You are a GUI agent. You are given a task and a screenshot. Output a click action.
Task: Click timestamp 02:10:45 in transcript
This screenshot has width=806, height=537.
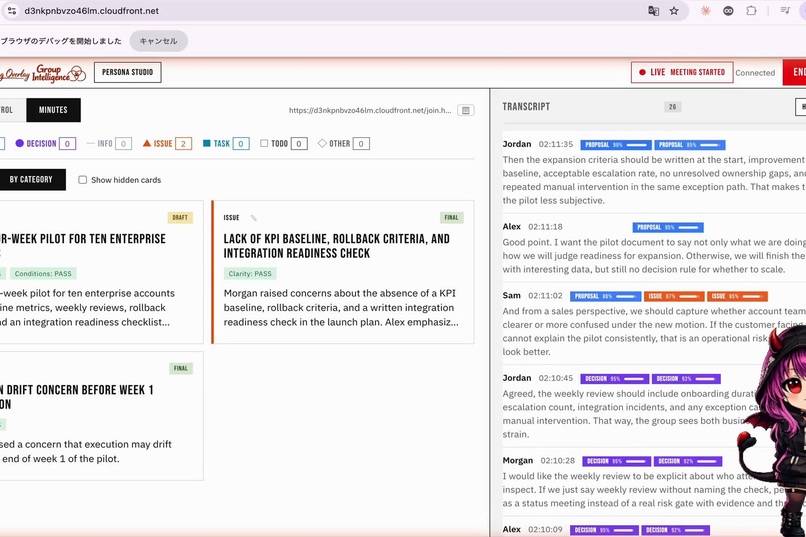click(x=556, y=378)
